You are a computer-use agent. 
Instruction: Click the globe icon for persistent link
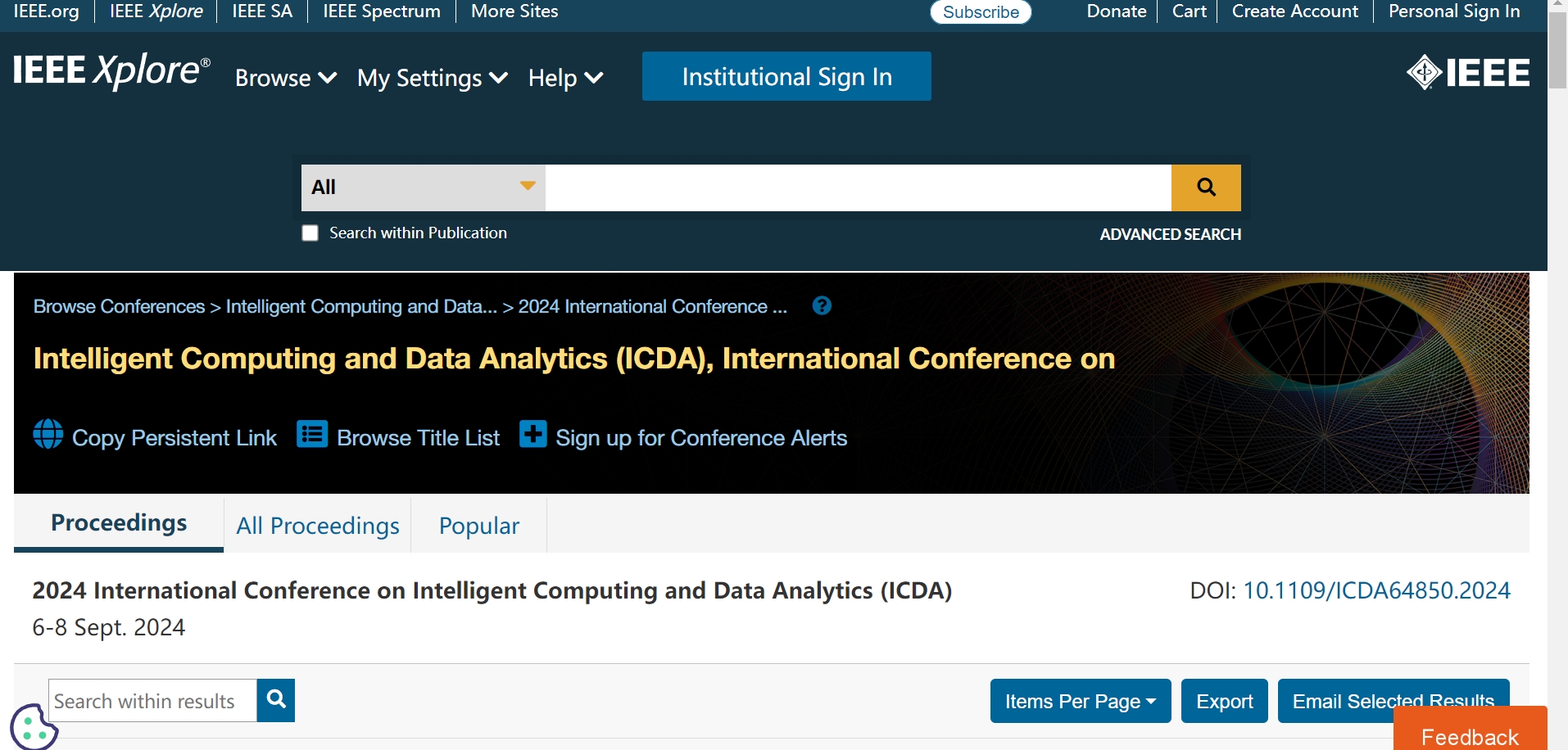48,434
